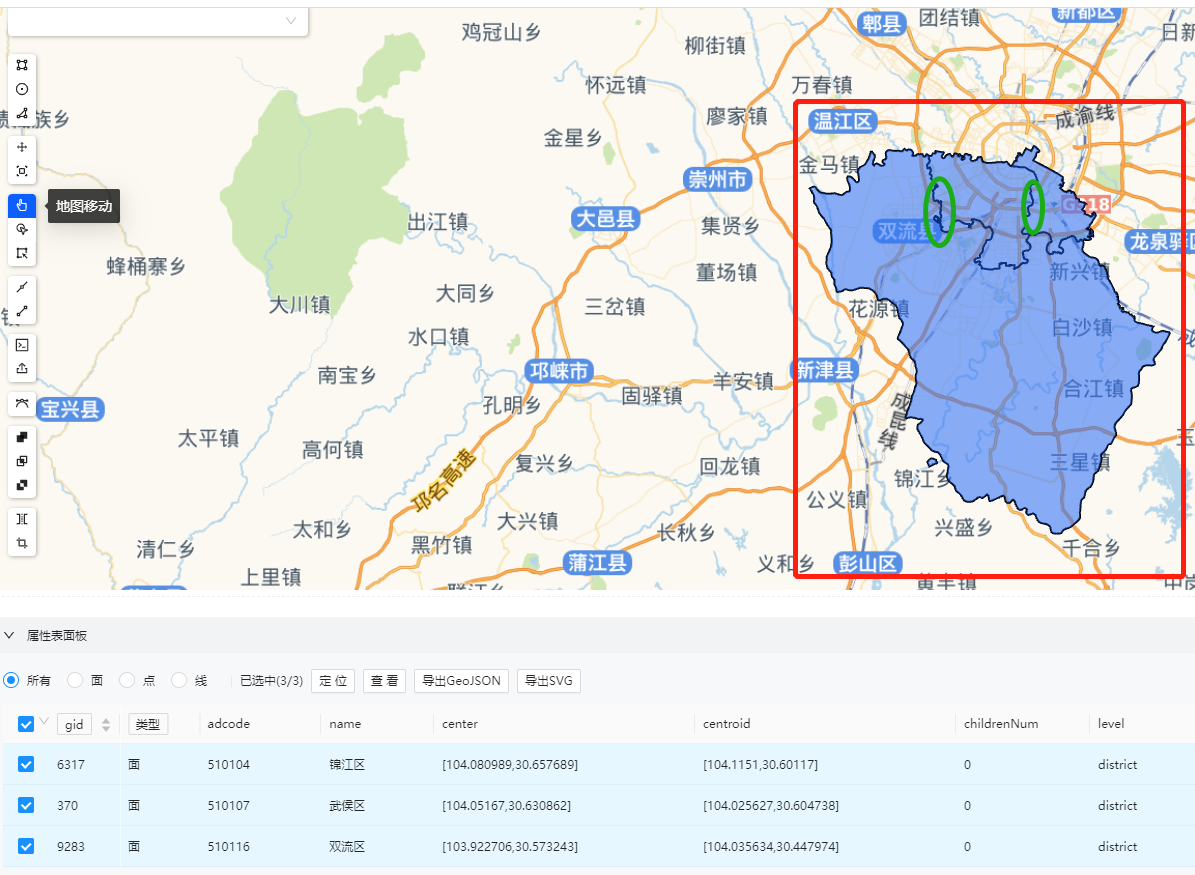
Task: Select the draw polyline tool icon
Action: 22,114
